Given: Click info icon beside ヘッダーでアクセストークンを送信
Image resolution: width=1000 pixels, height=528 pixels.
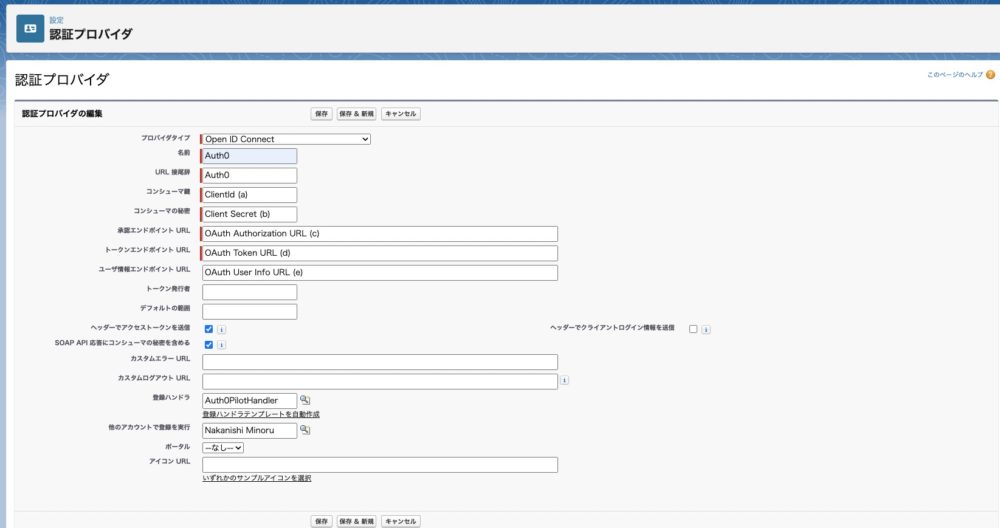Looking at the screenshot, I should pos(221,329).
